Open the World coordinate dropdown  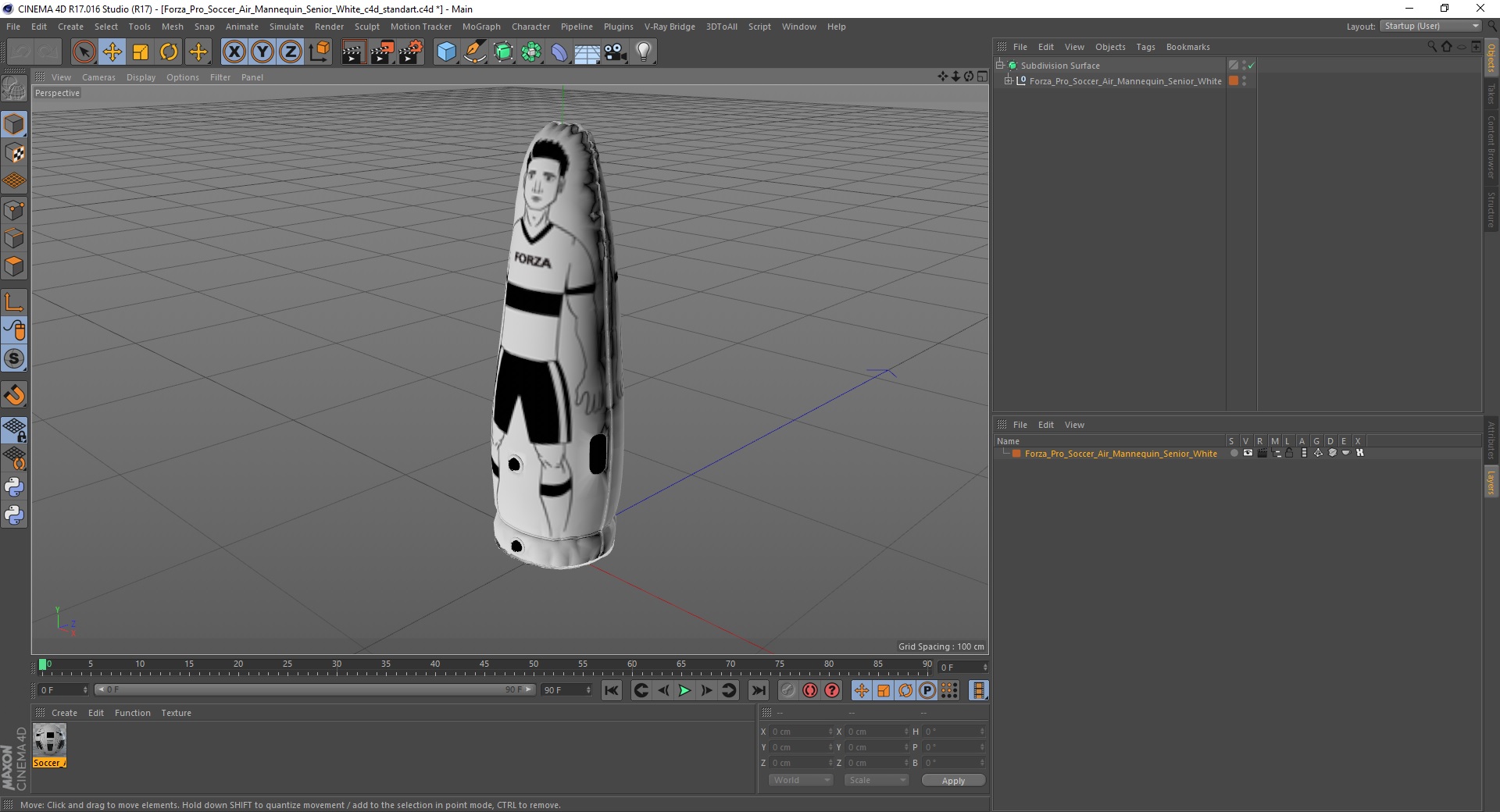pyautogui.click(x=801, y=780)
